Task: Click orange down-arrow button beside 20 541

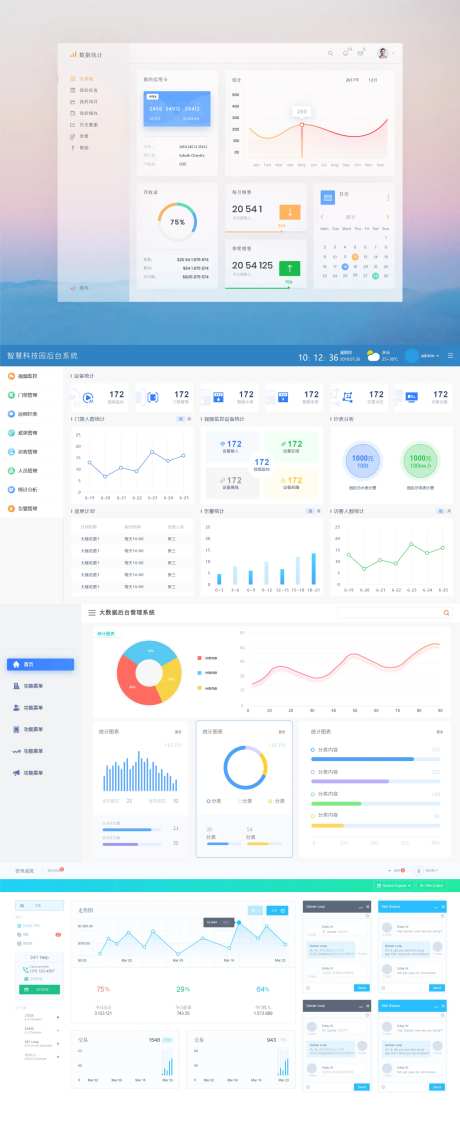Action: [290, 212]
